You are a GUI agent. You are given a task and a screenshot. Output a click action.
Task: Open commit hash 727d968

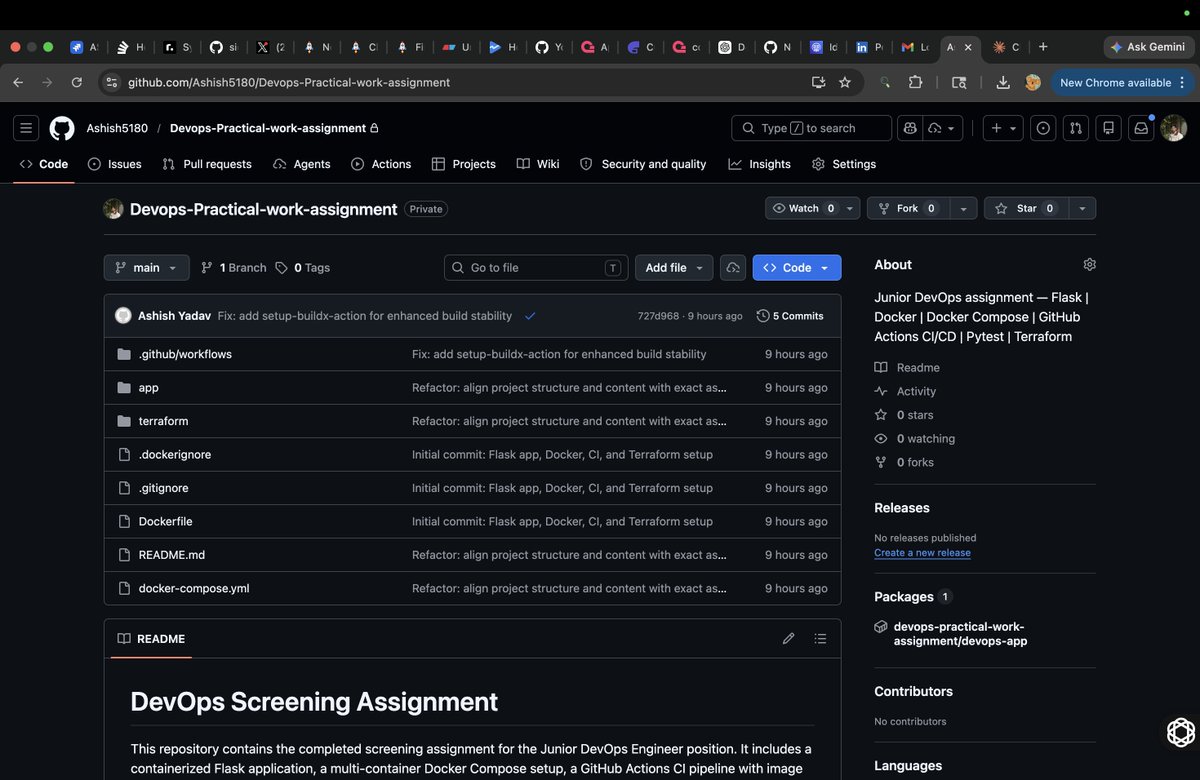click(x=657, y=316)
